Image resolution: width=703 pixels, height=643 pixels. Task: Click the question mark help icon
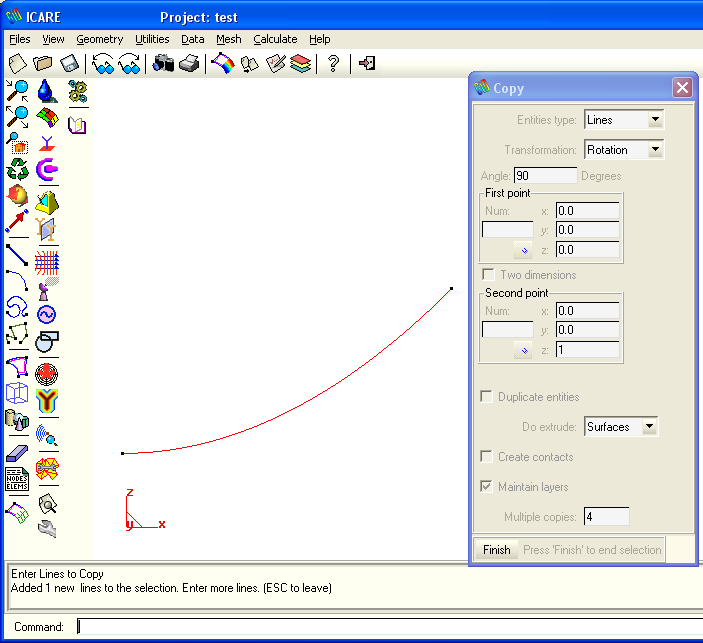coord(333,63)
